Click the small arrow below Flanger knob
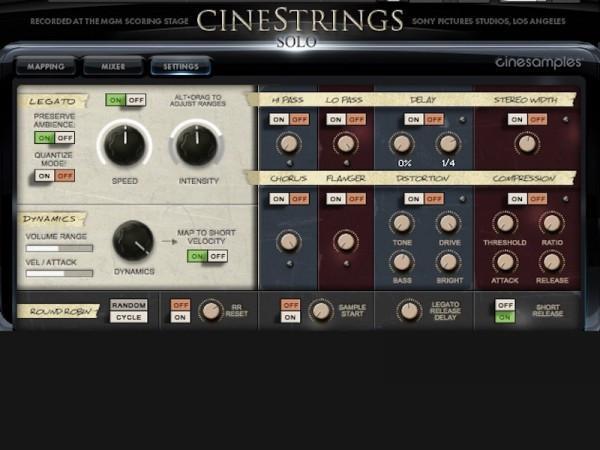Screen dimensions: 600x450 pyautogui.click(x=346, y=263)
